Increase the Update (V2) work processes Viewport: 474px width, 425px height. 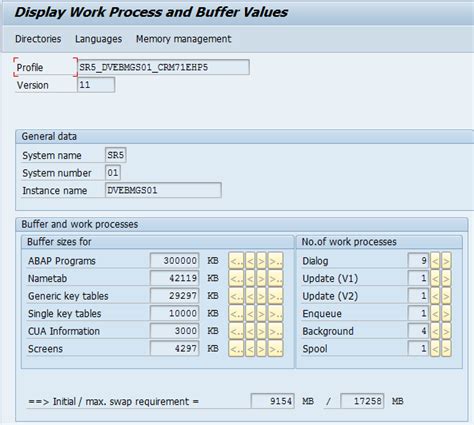pos(446,296)
